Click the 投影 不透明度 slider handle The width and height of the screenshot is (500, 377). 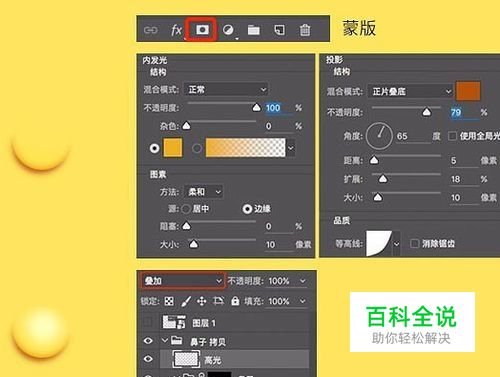point(426,112)
